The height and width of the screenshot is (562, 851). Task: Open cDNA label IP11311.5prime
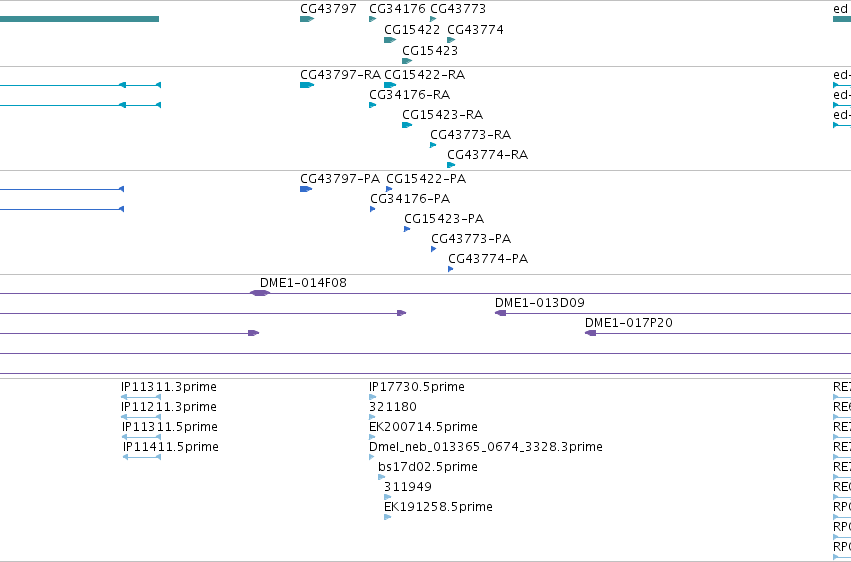[x=170, y=427]
